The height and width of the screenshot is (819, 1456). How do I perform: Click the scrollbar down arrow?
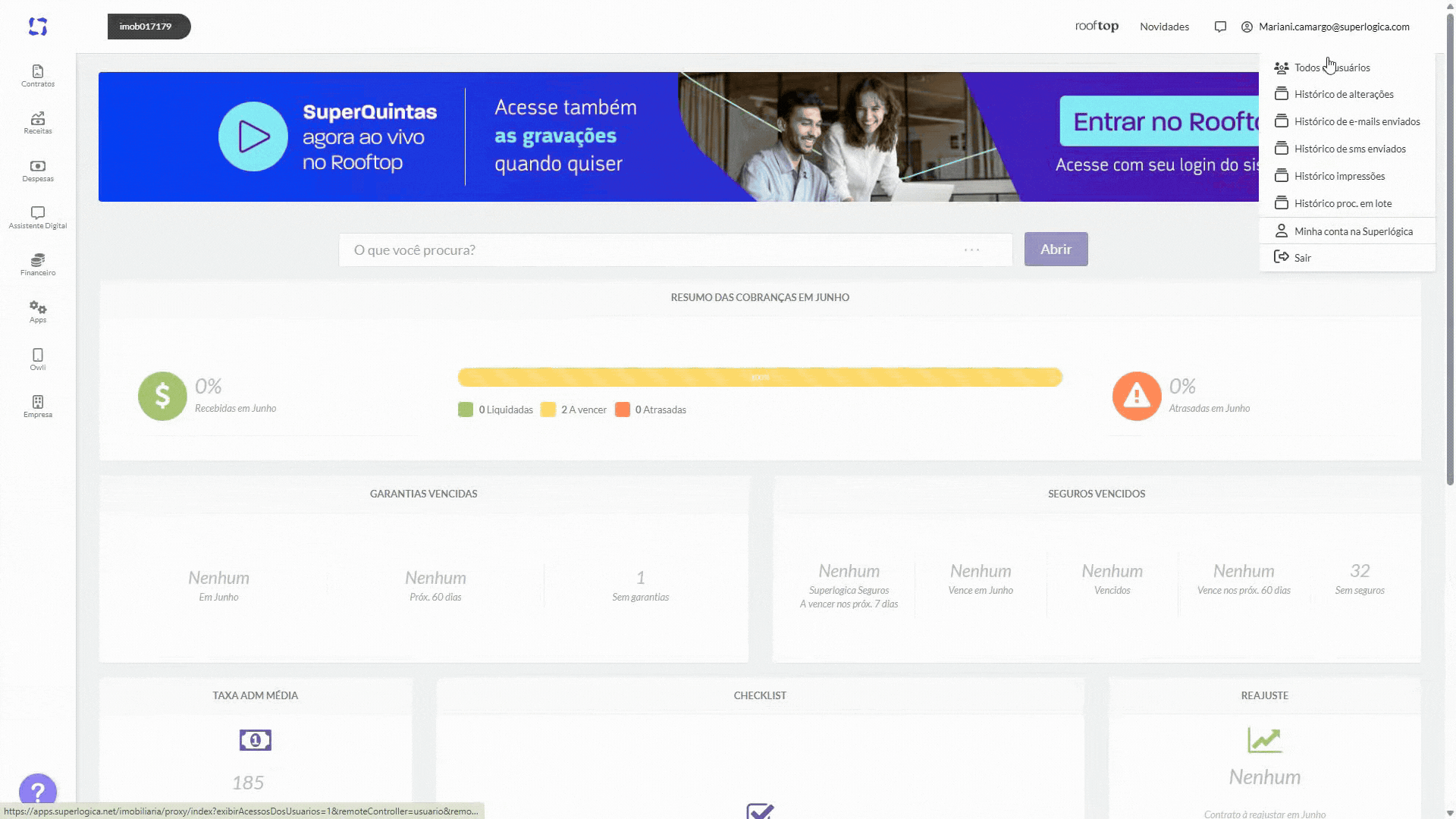(x=1450, y=813)
